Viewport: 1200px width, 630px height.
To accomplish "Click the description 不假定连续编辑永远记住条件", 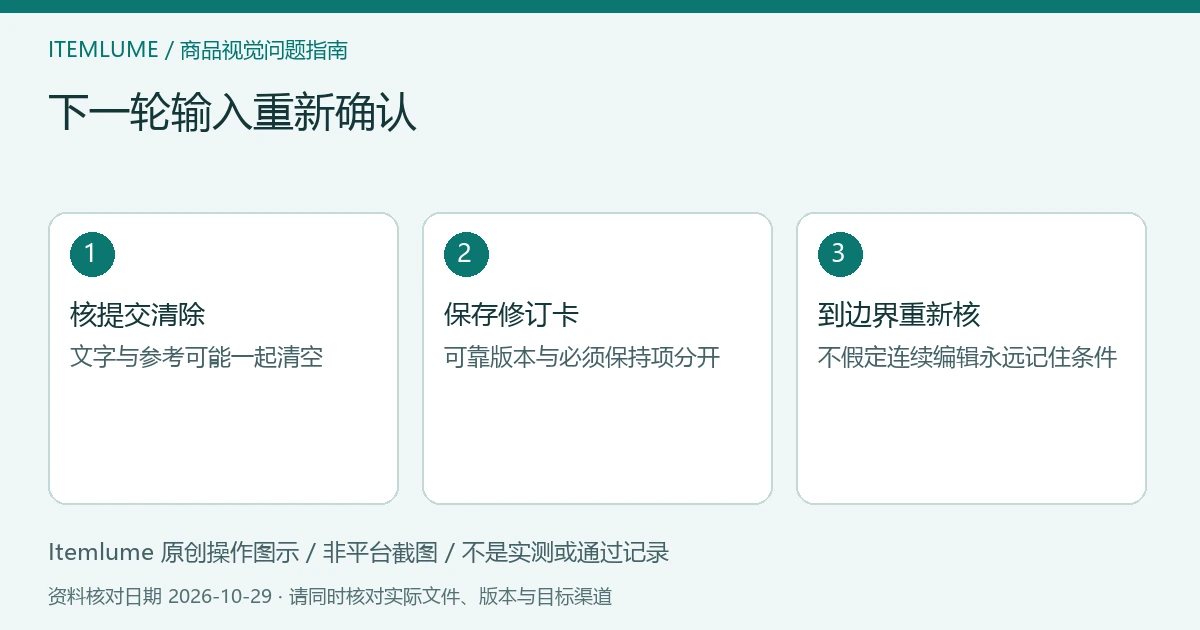I will pos(967,357).
